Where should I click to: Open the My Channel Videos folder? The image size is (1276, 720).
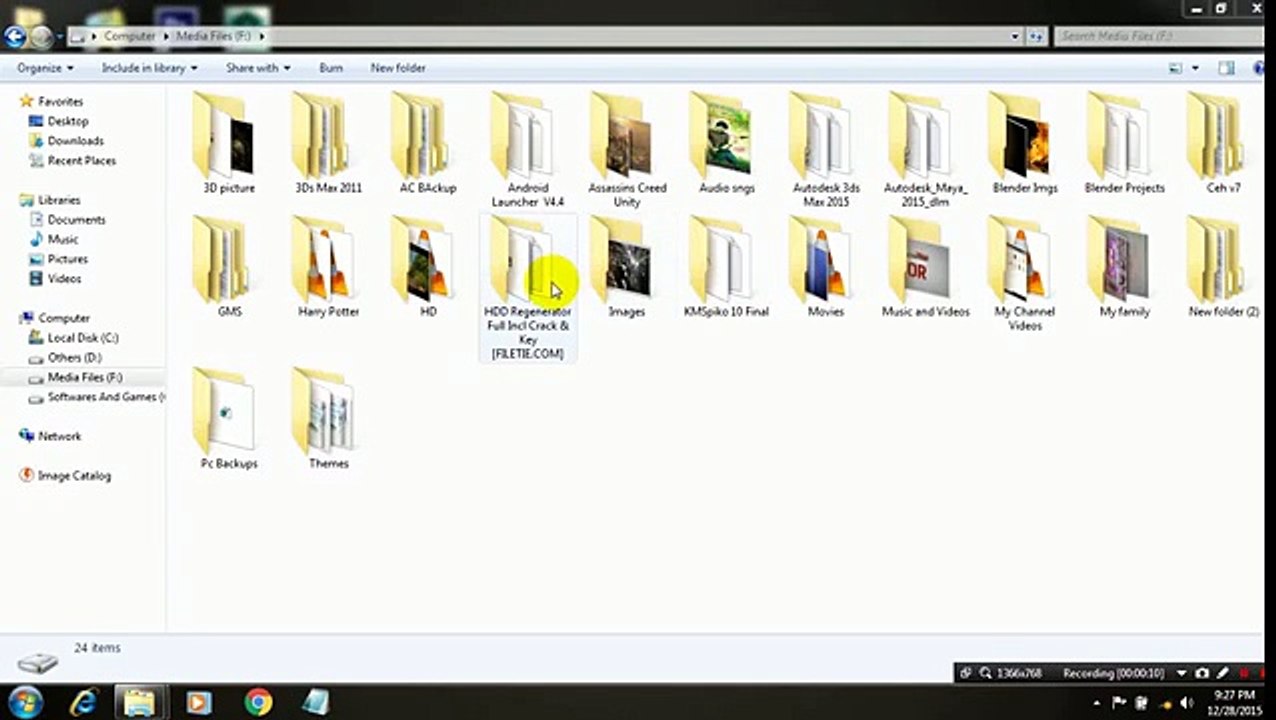(1025, 273)
